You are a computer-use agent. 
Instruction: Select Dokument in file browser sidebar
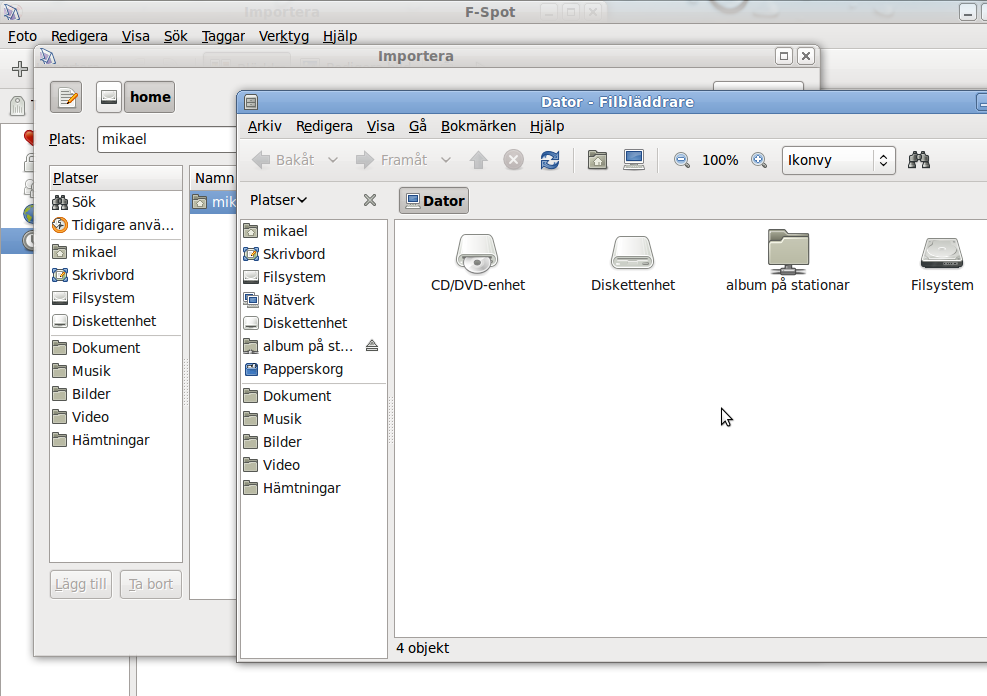point(313,396)
